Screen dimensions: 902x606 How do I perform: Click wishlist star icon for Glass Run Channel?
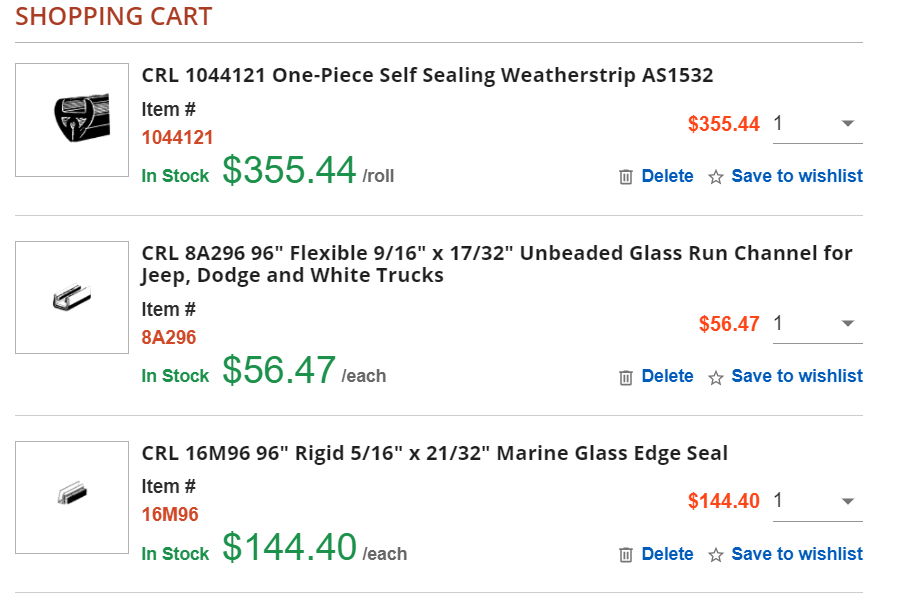point(716,377)
